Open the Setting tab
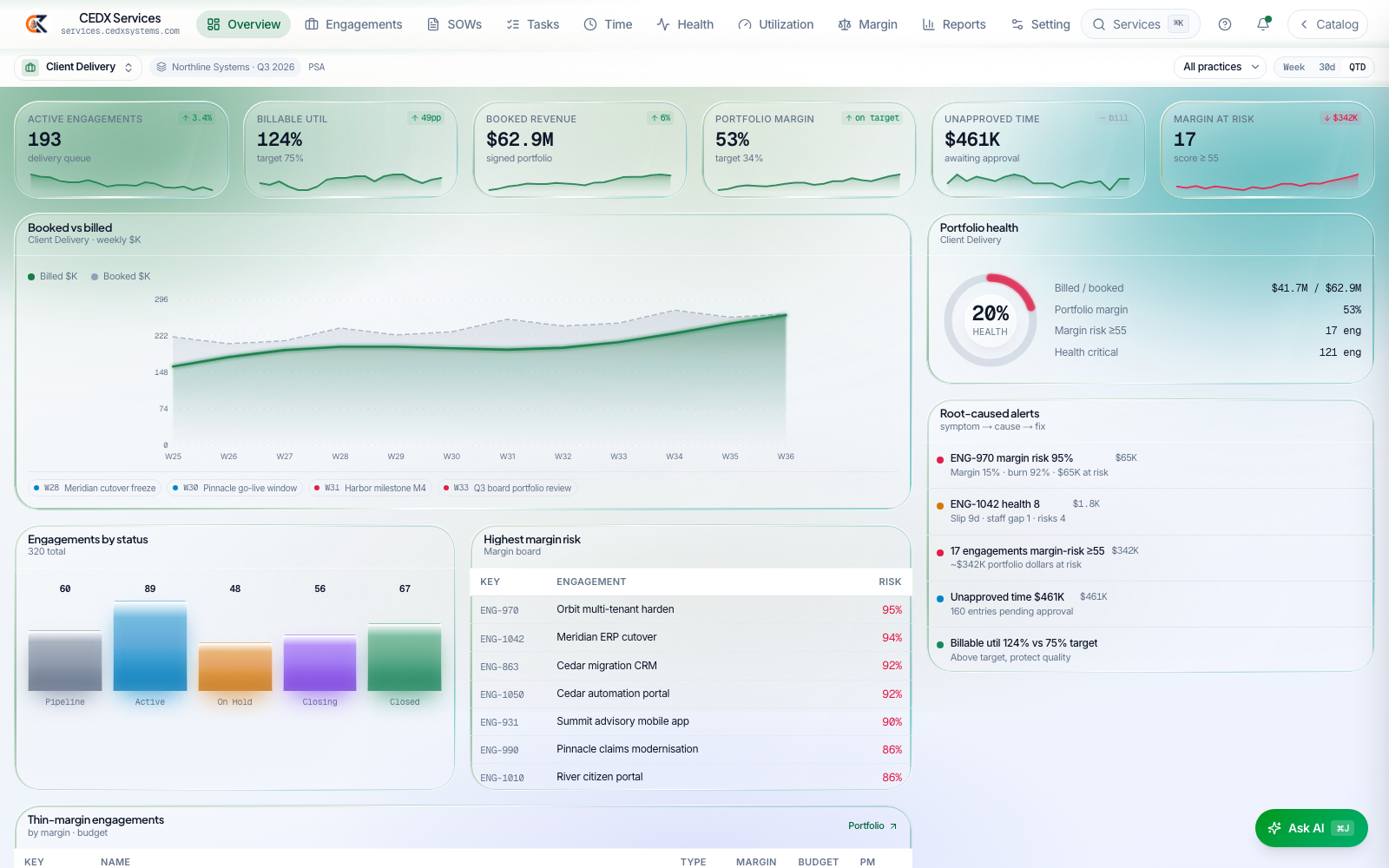Viewport: 1389px width, 868px height. (1040, 24)
